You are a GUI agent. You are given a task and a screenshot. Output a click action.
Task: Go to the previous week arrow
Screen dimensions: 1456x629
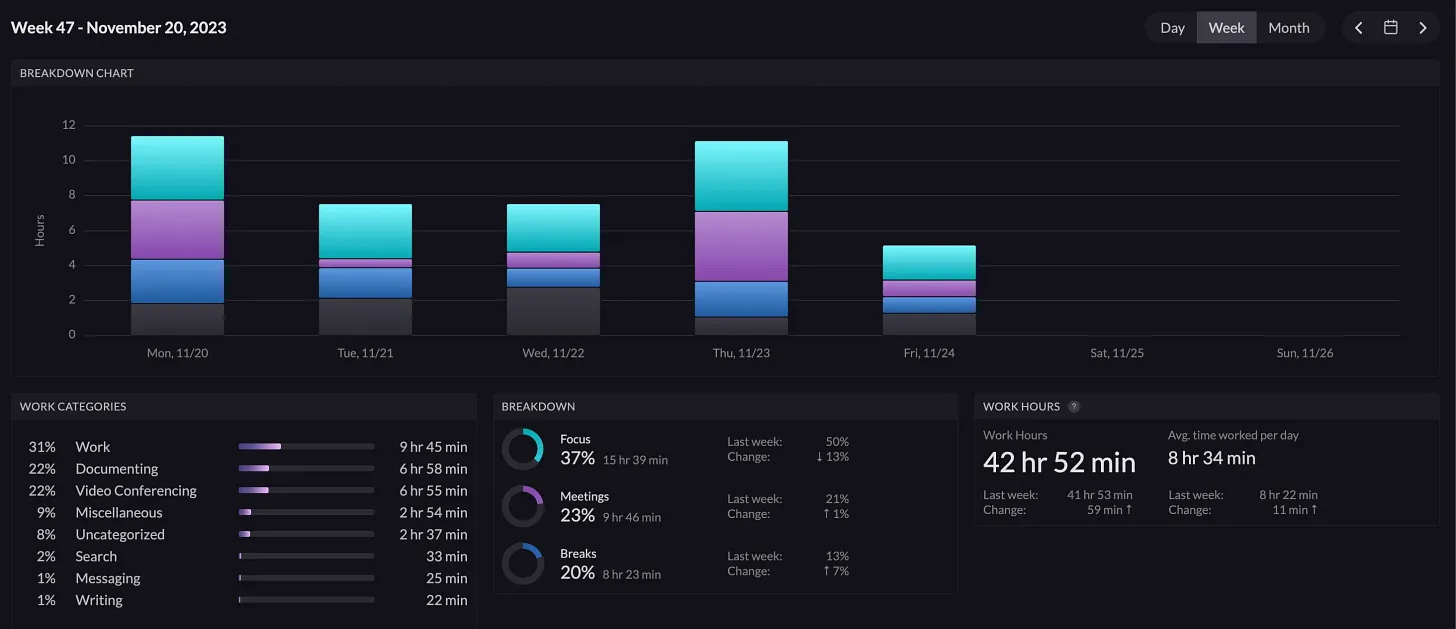pos(1358,28)
